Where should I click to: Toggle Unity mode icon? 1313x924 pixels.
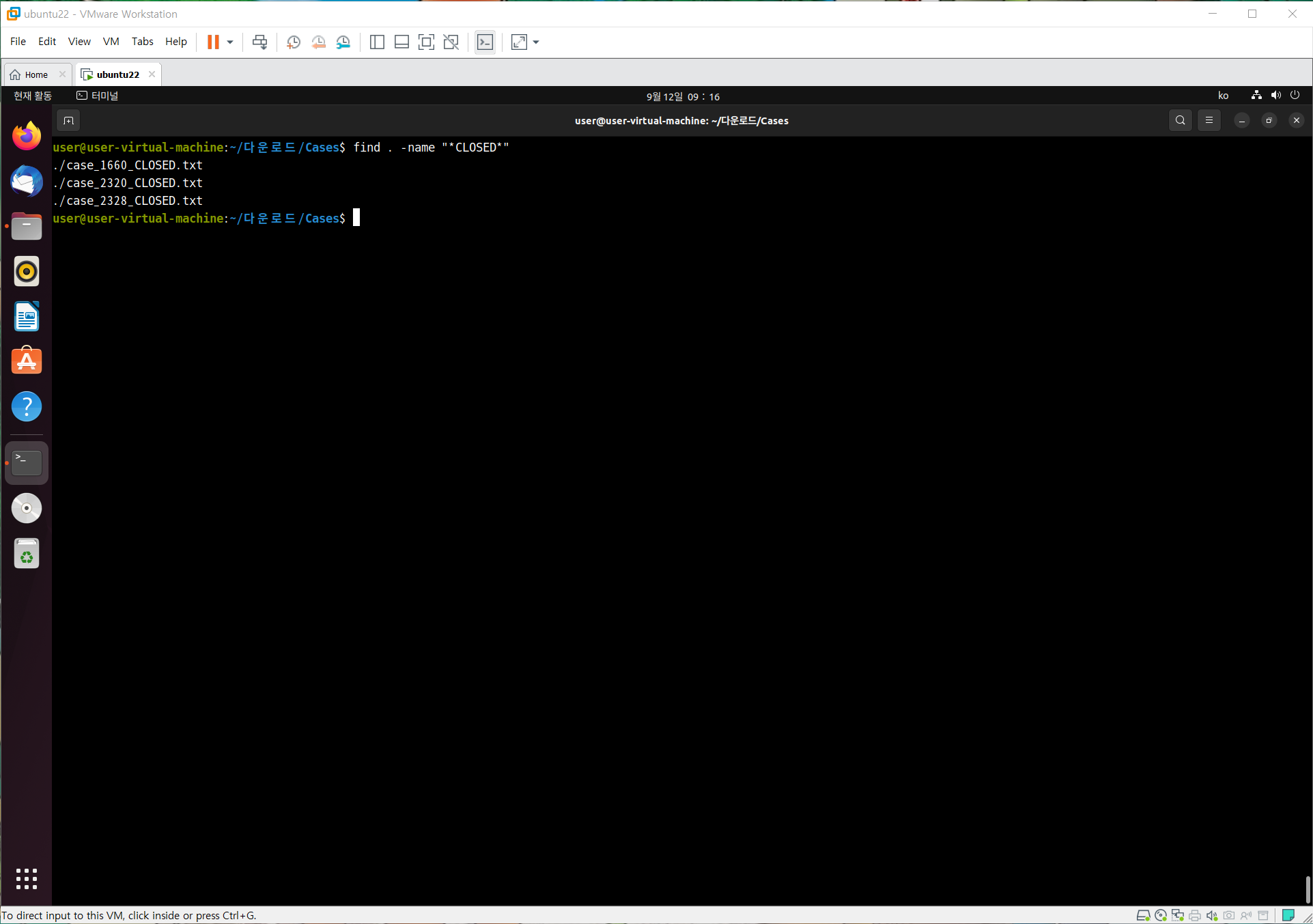(451, 42)
